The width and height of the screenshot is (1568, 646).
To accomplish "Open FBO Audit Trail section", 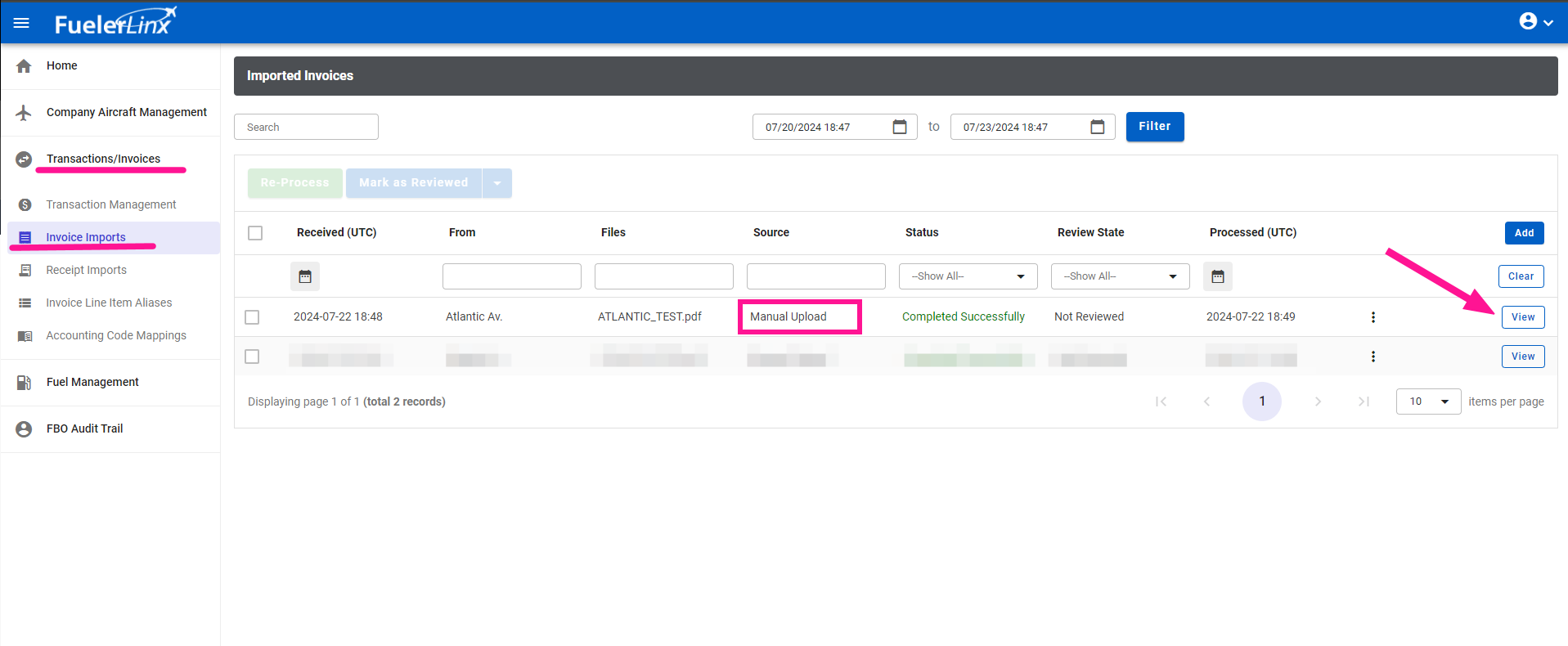I will [84, 428].
